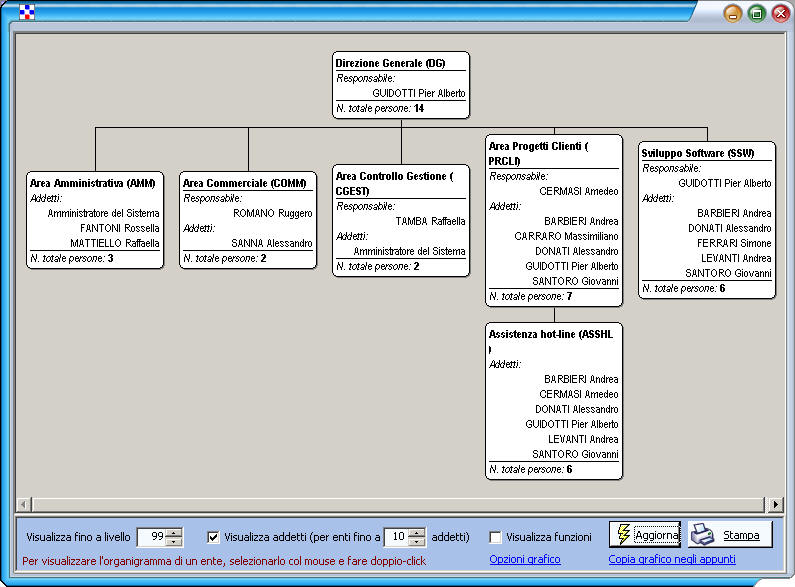
Task: Maximize the window with the green button
Action: coord(757,13)
